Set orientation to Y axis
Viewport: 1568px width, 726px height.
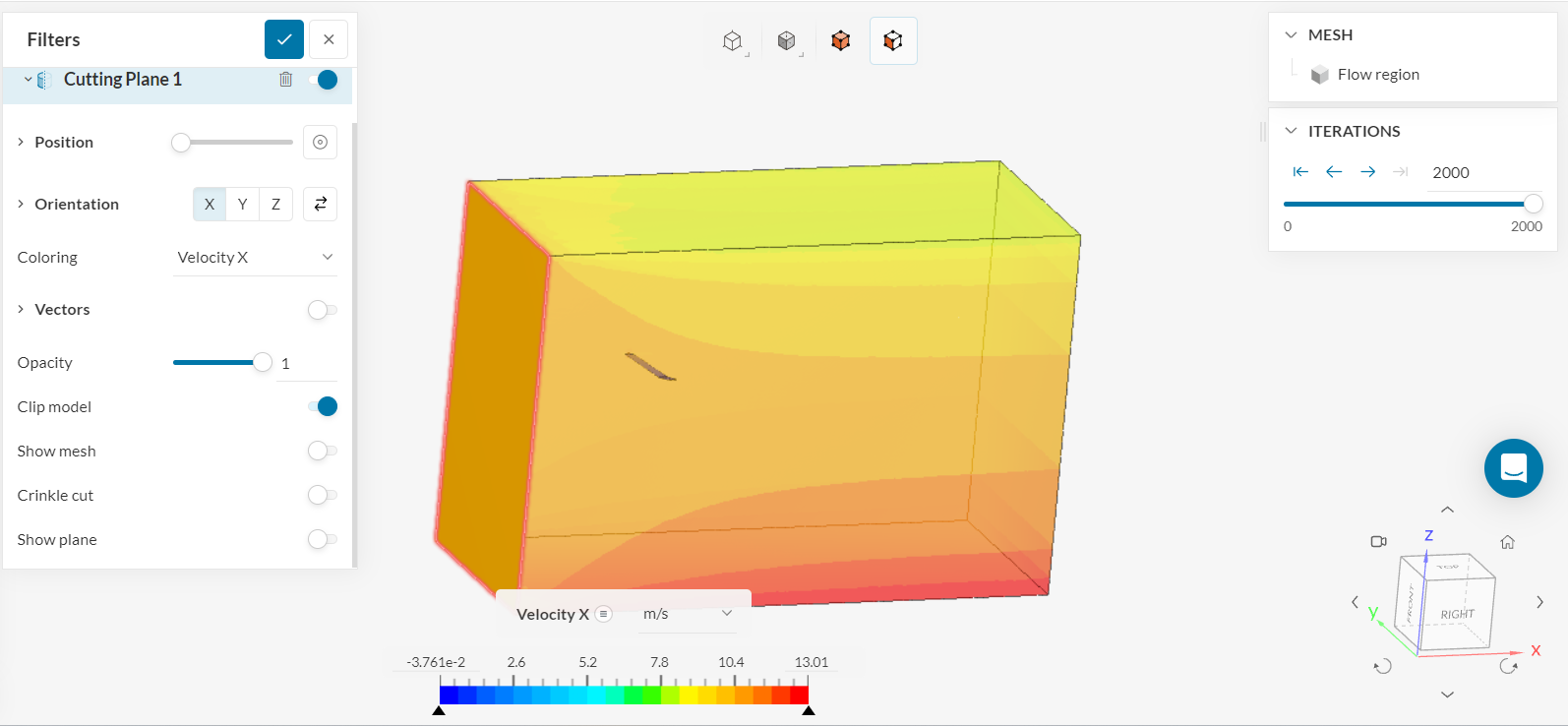click(243, 205)
